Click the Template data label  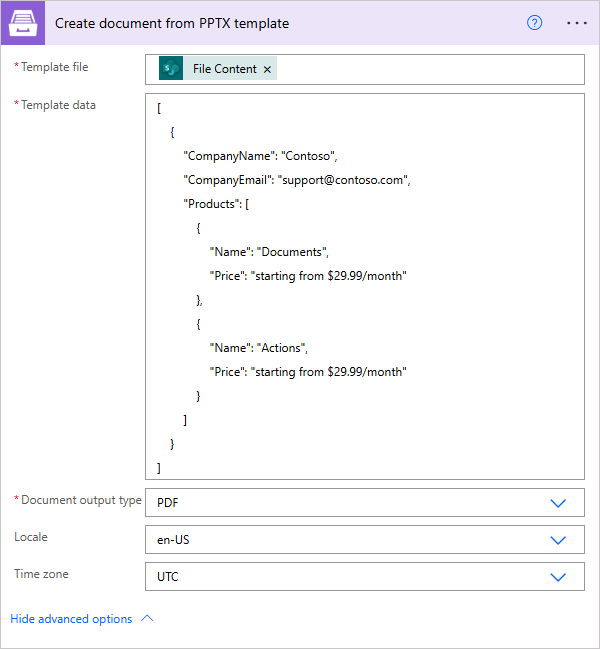point(58,105)
